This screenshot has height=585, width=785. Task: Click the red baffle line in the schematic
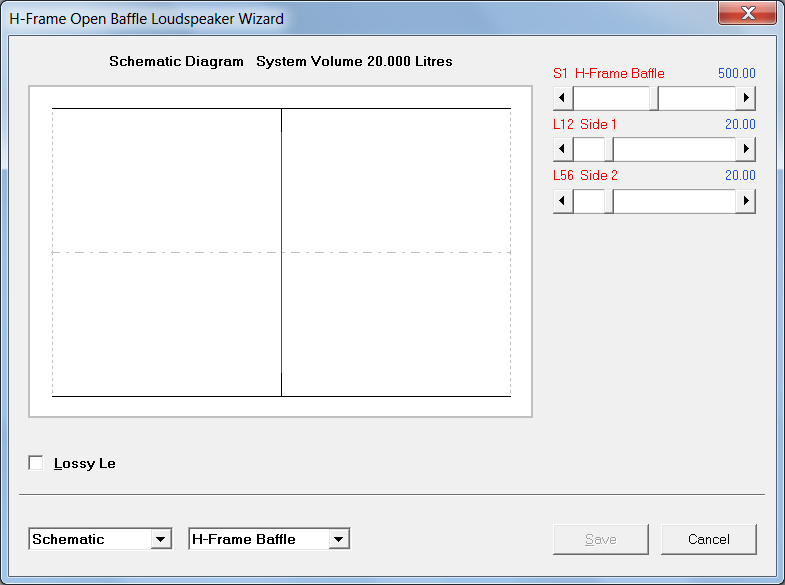281,252
